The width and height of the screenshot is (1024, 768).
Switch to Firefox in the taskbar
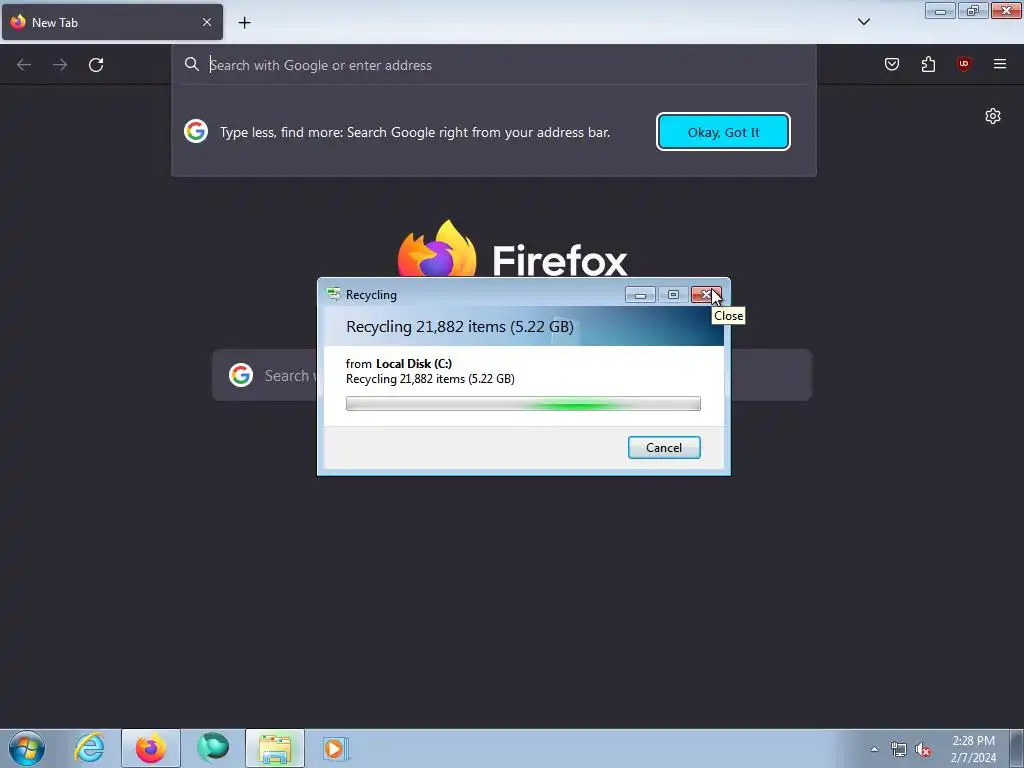(x=151, y=748)
